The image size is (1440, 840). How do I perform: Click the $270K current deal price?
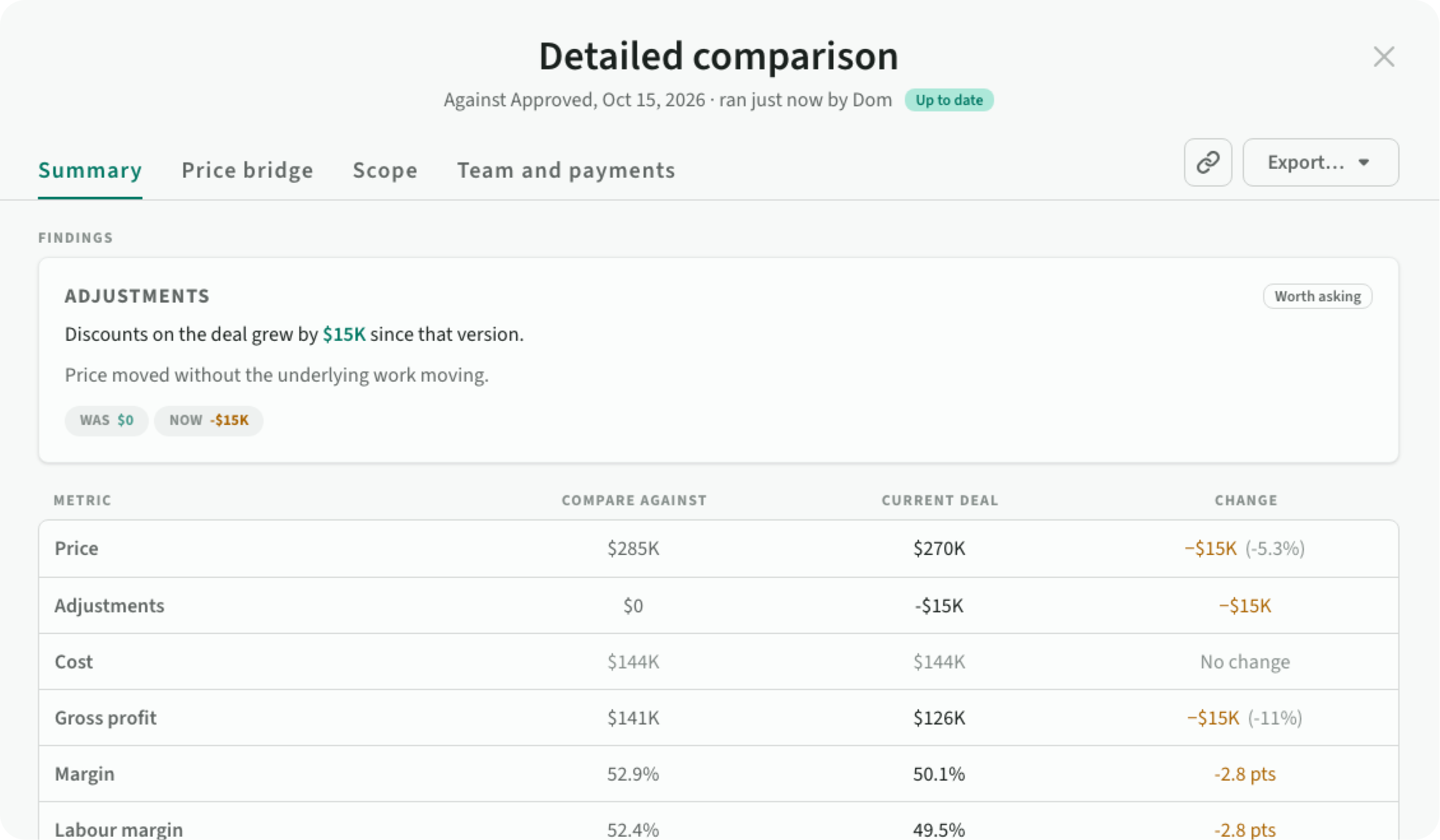(x=939, y=549)
